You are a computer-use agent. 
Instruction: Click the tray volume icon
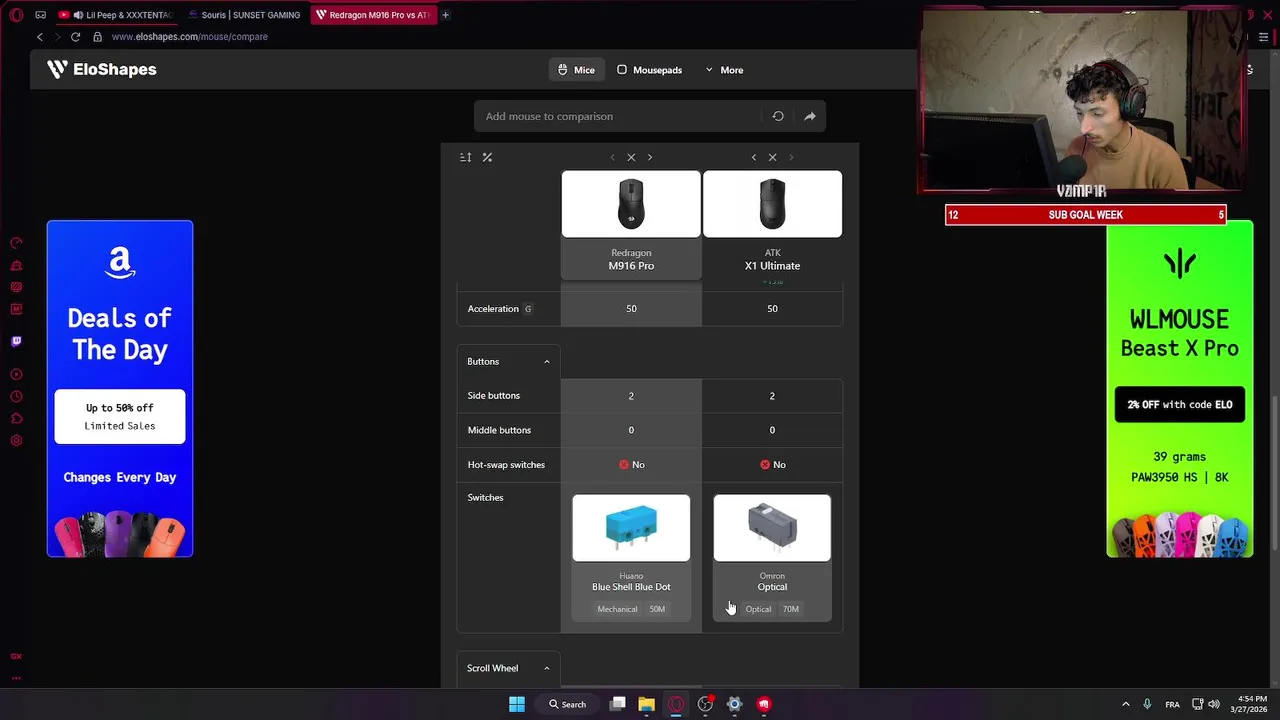1215,705
